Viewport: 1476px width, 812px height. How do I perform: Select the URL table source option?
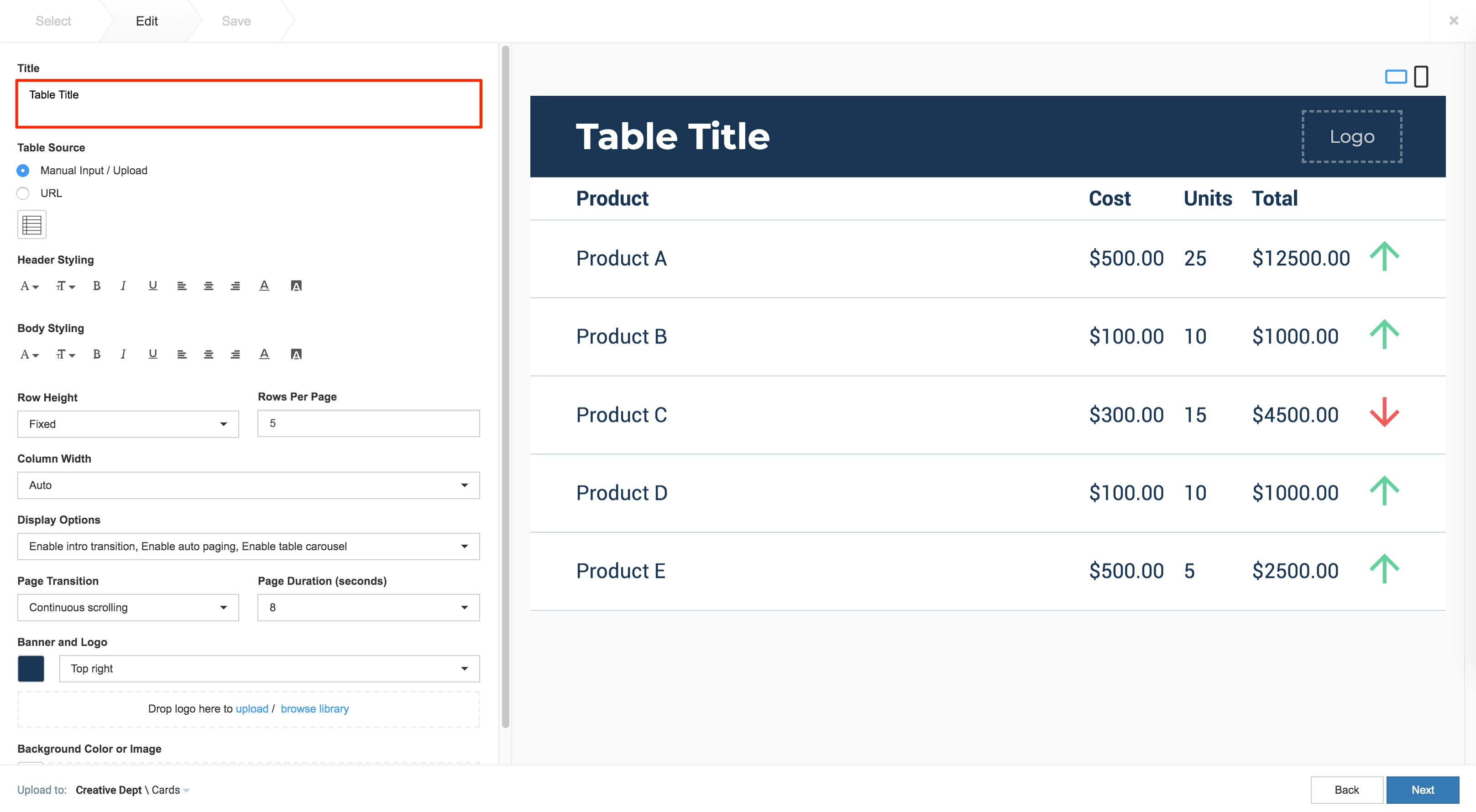point(23,193)
